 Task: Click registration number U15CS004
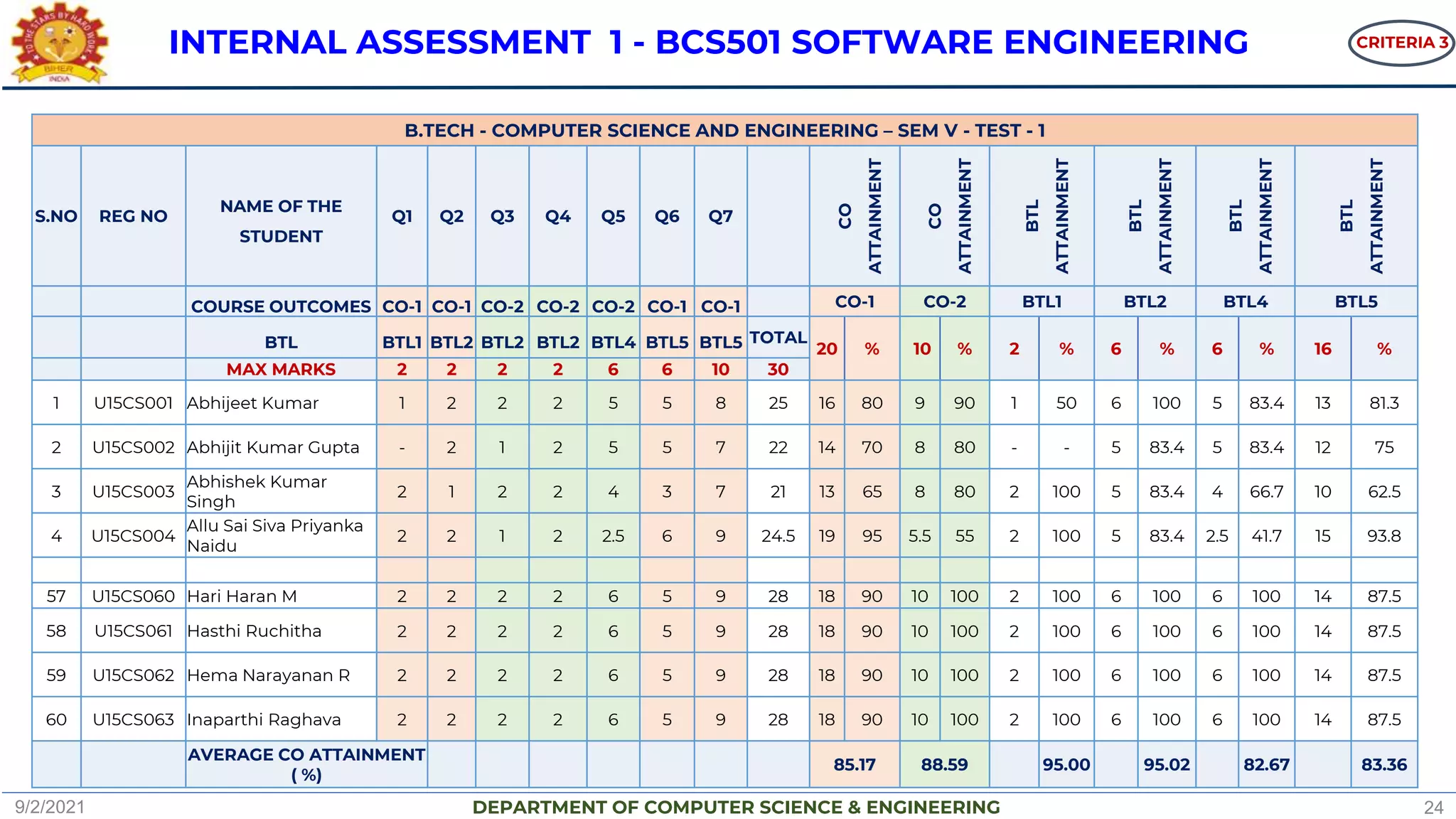click(133, 536)
